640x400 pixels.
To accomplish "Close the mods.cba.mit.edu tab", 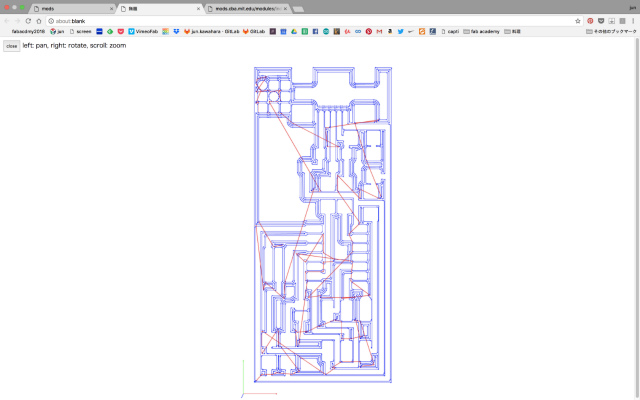I will 285,9.
